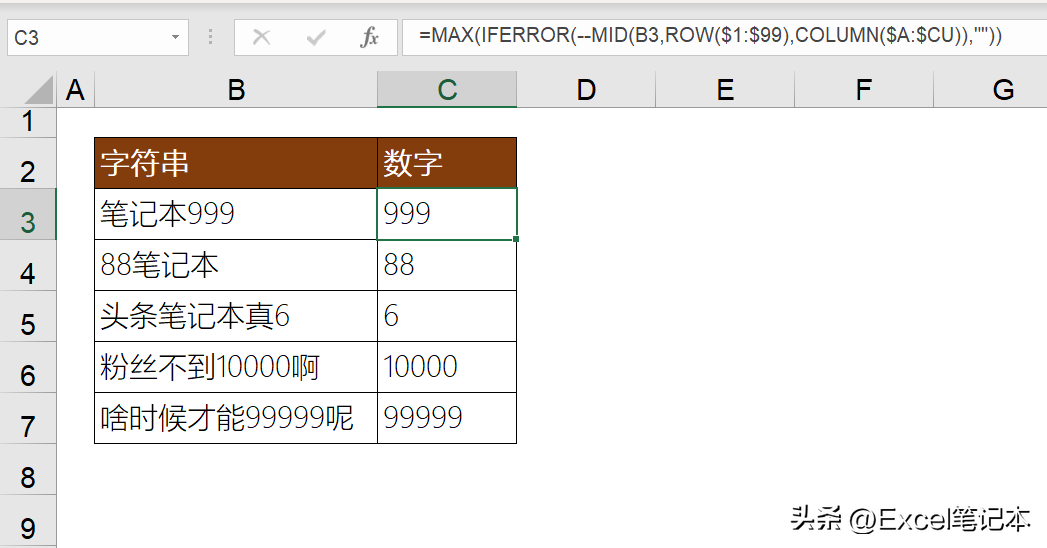Select column E header

[x=725, y=90]
